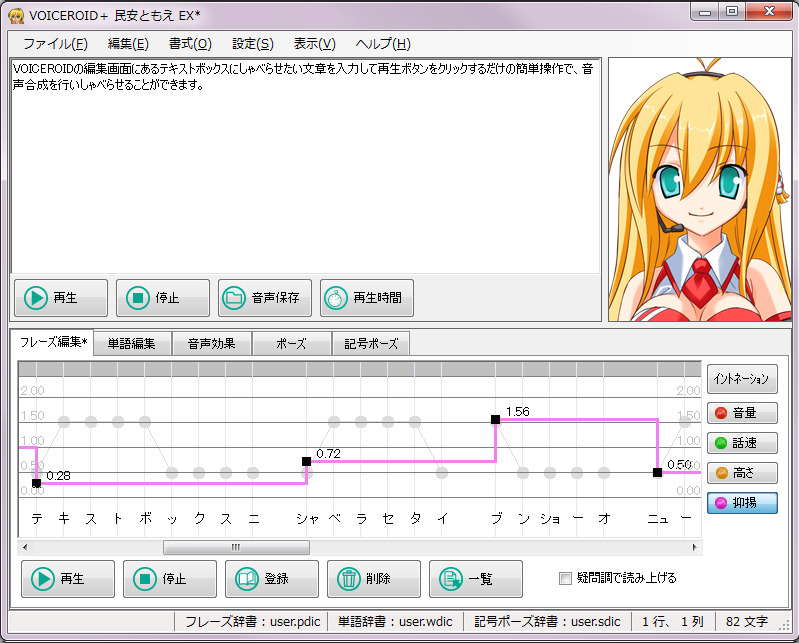
Task: Select the 音量 volume mode
Action: 742,413
